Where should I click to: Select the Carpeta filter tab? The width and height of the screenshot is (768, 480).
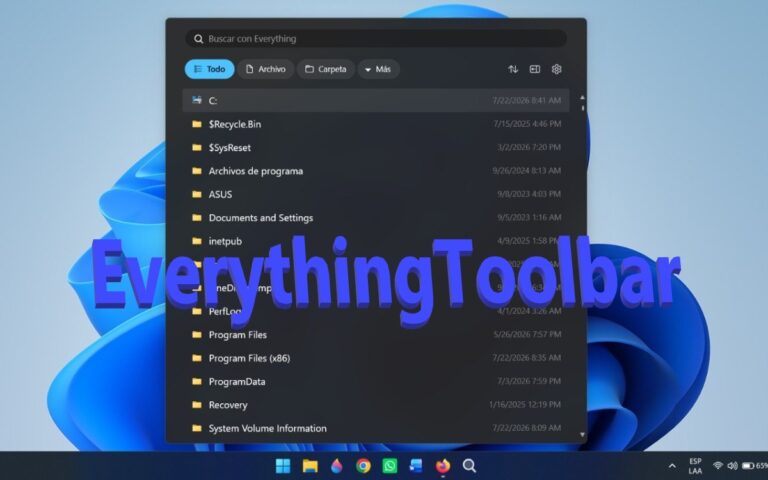326,69
